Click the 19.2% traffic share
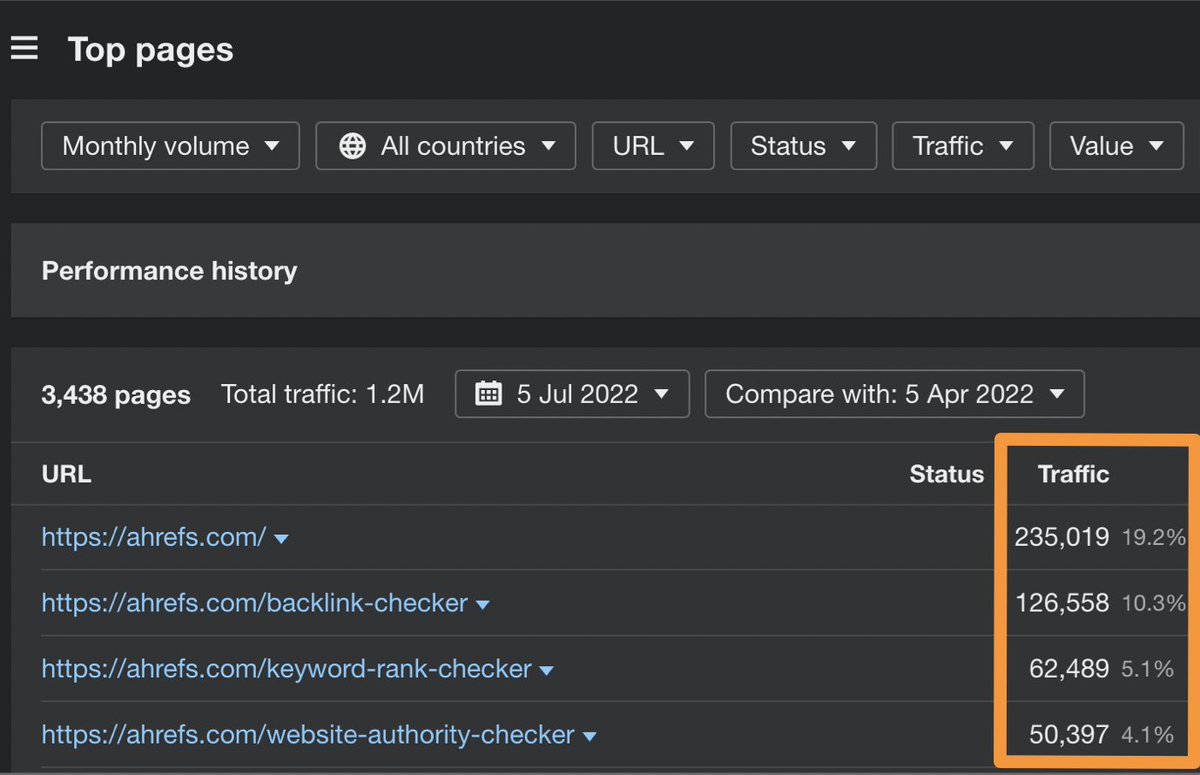The width and height of the screenshot is (1200, 775). click(x=1154, y=537)
